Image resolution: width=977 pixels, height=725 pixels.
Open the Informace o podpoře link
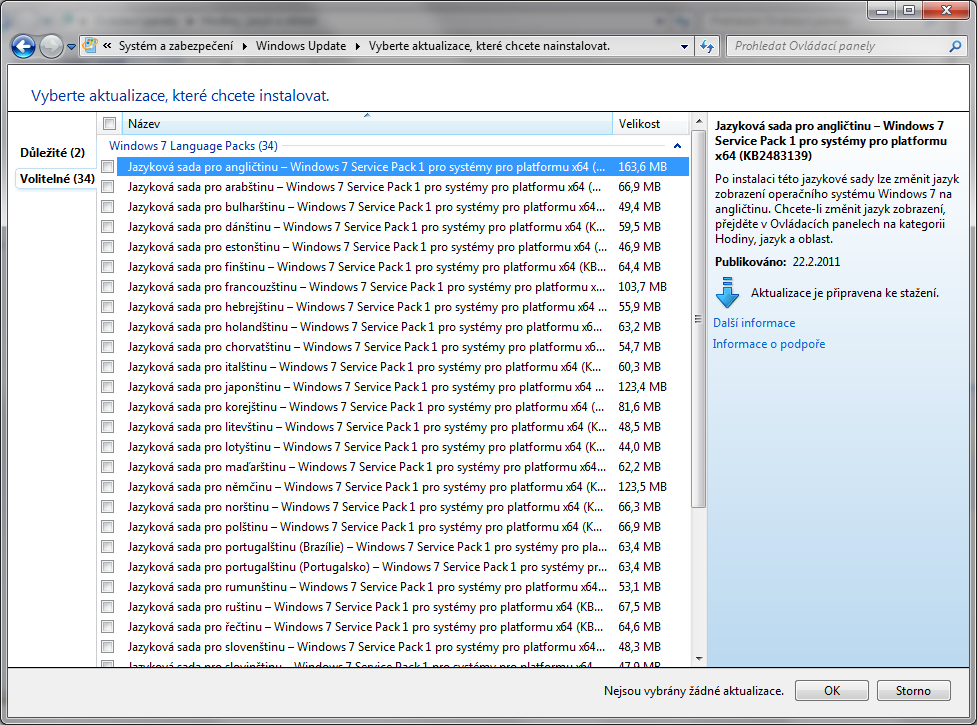point(768,344)
